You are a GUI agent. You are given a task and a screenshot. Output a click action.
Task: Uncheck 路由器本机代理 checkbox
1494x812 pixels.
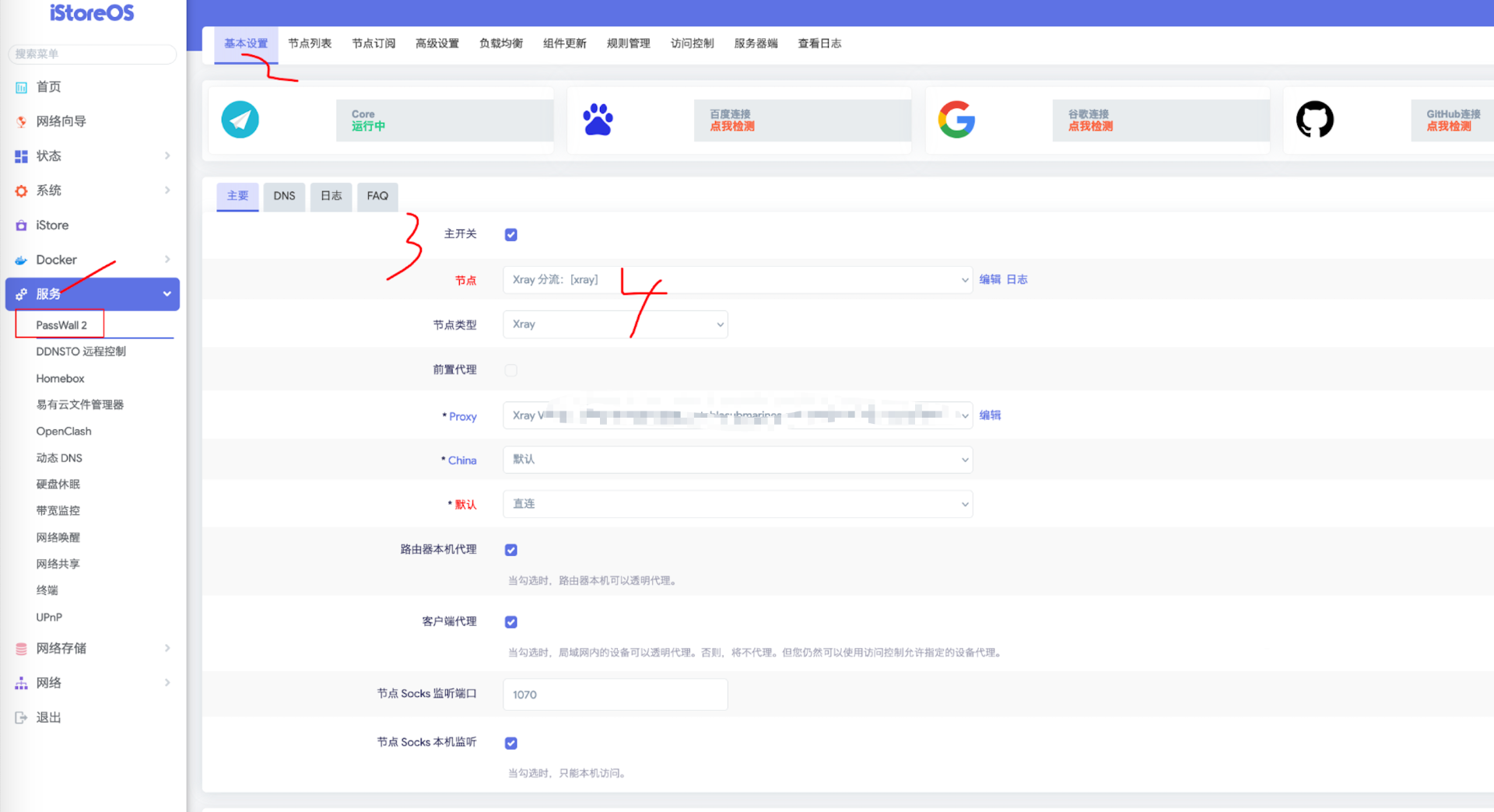tap(511, 550)
